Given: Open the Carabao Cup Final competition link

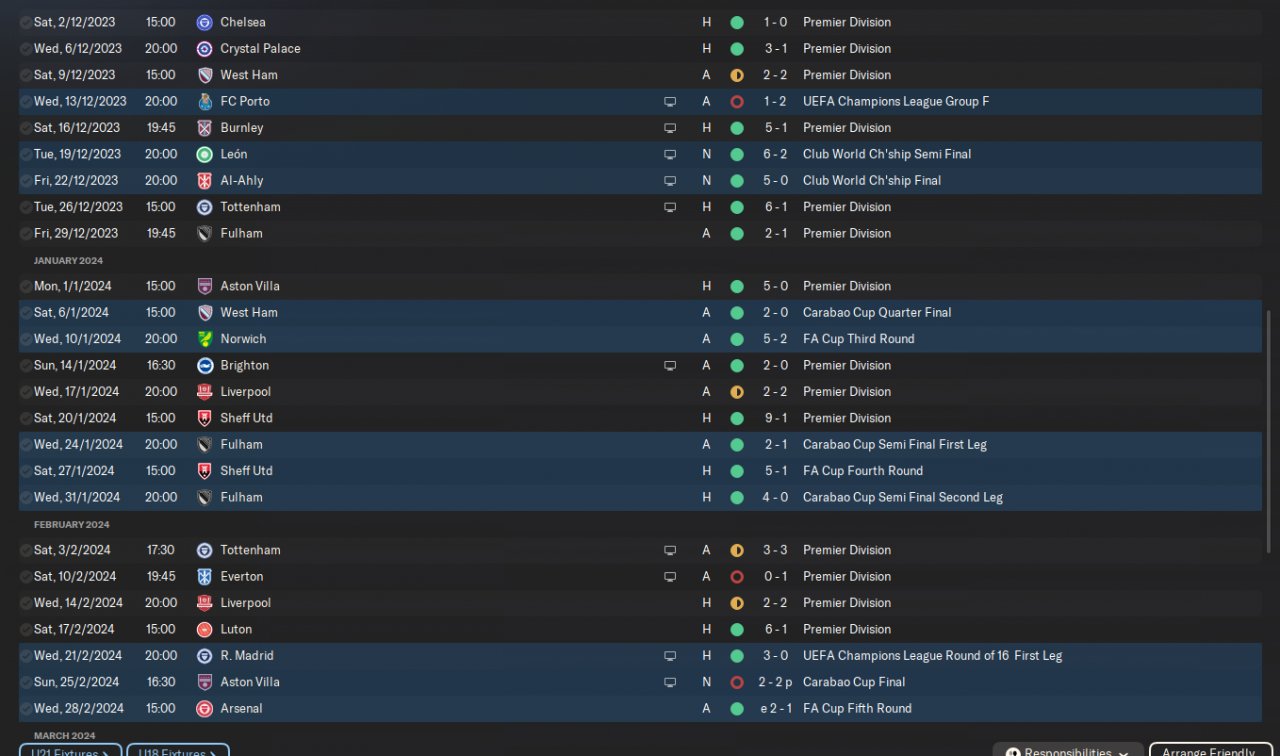Looking at the screenshot, I should click(853, 682).
